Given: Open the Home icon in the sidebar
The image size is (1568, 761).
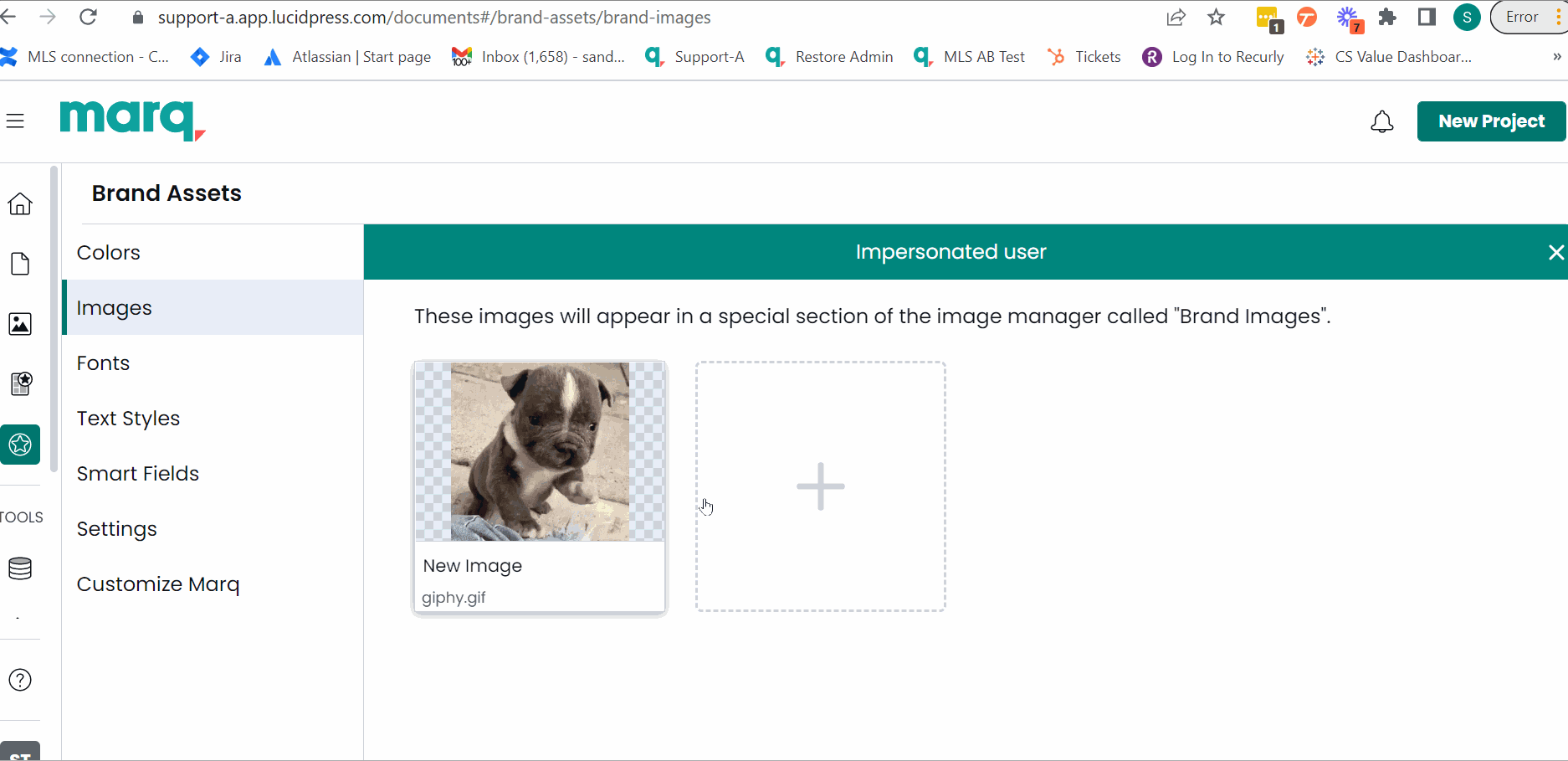Looking at the screenshot, I should (19, 203).
